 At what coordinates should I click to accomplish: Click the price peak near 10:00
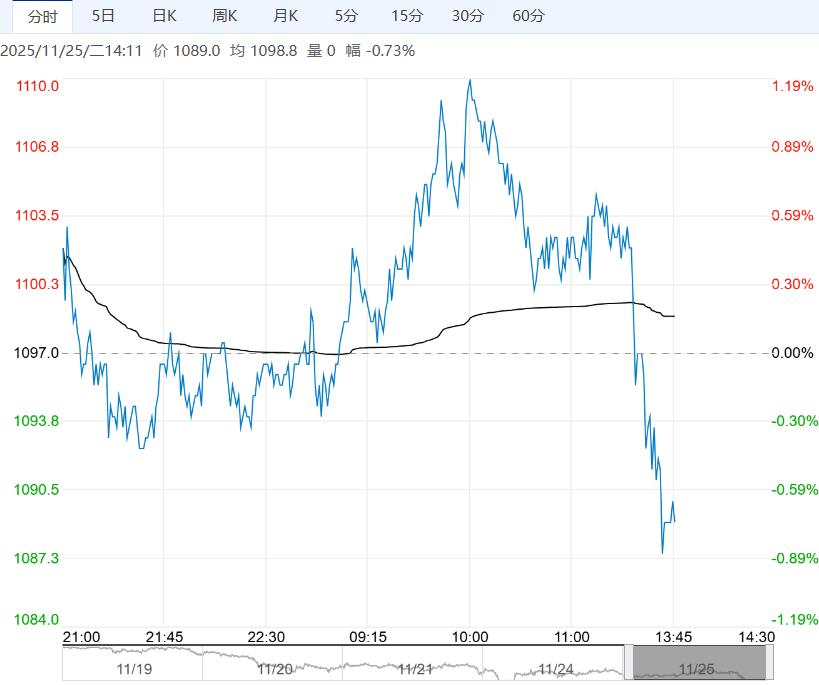click(469, 80)
